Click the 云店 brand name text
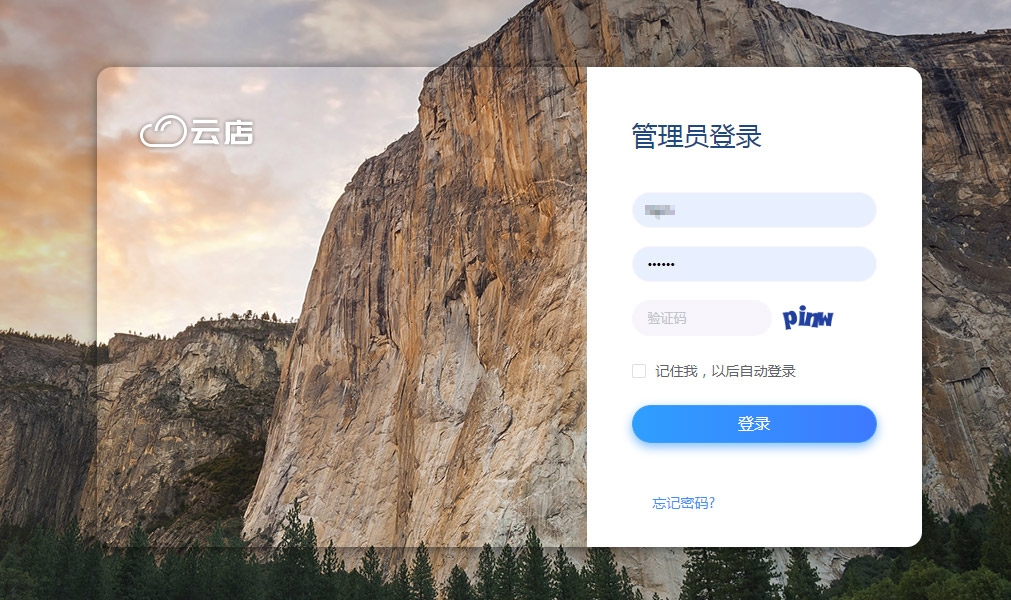Viewport: 1011px width, 600px height. point(222,133)
